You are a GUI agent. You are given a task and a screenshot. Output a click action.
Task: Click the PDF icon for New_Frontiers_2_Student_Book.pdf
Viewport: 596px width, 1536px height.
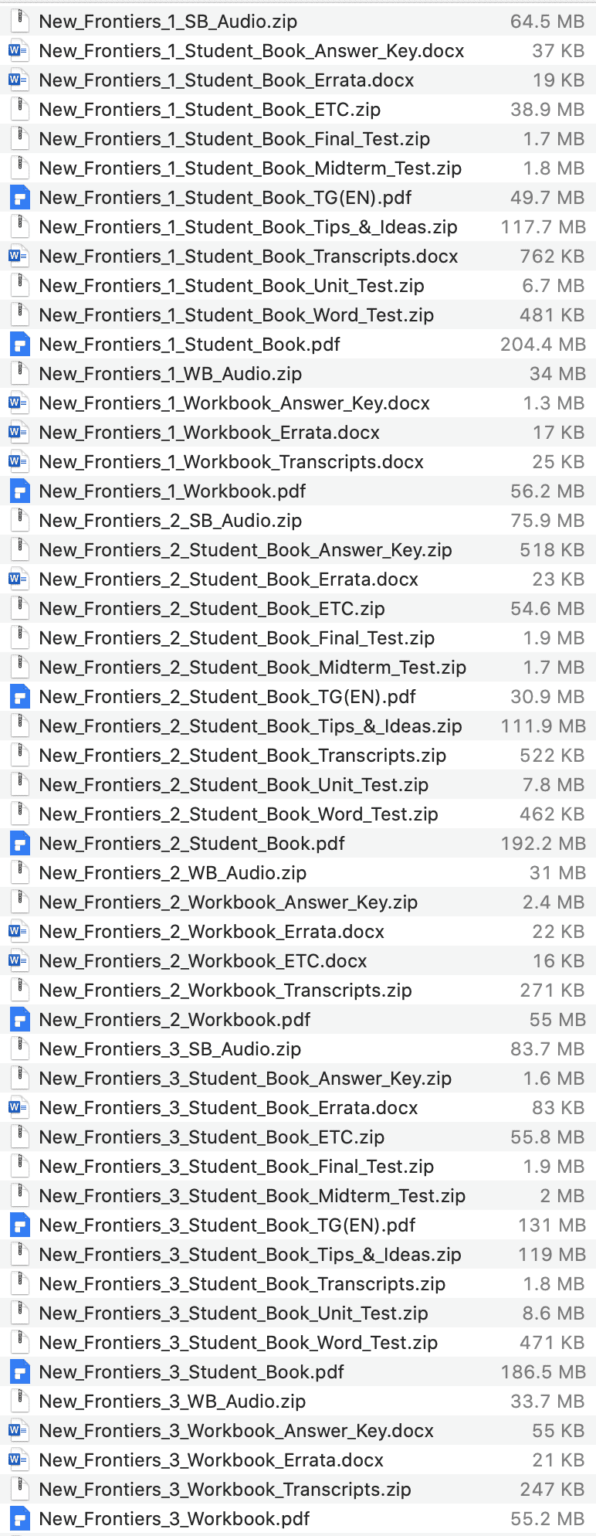[22, 843]
